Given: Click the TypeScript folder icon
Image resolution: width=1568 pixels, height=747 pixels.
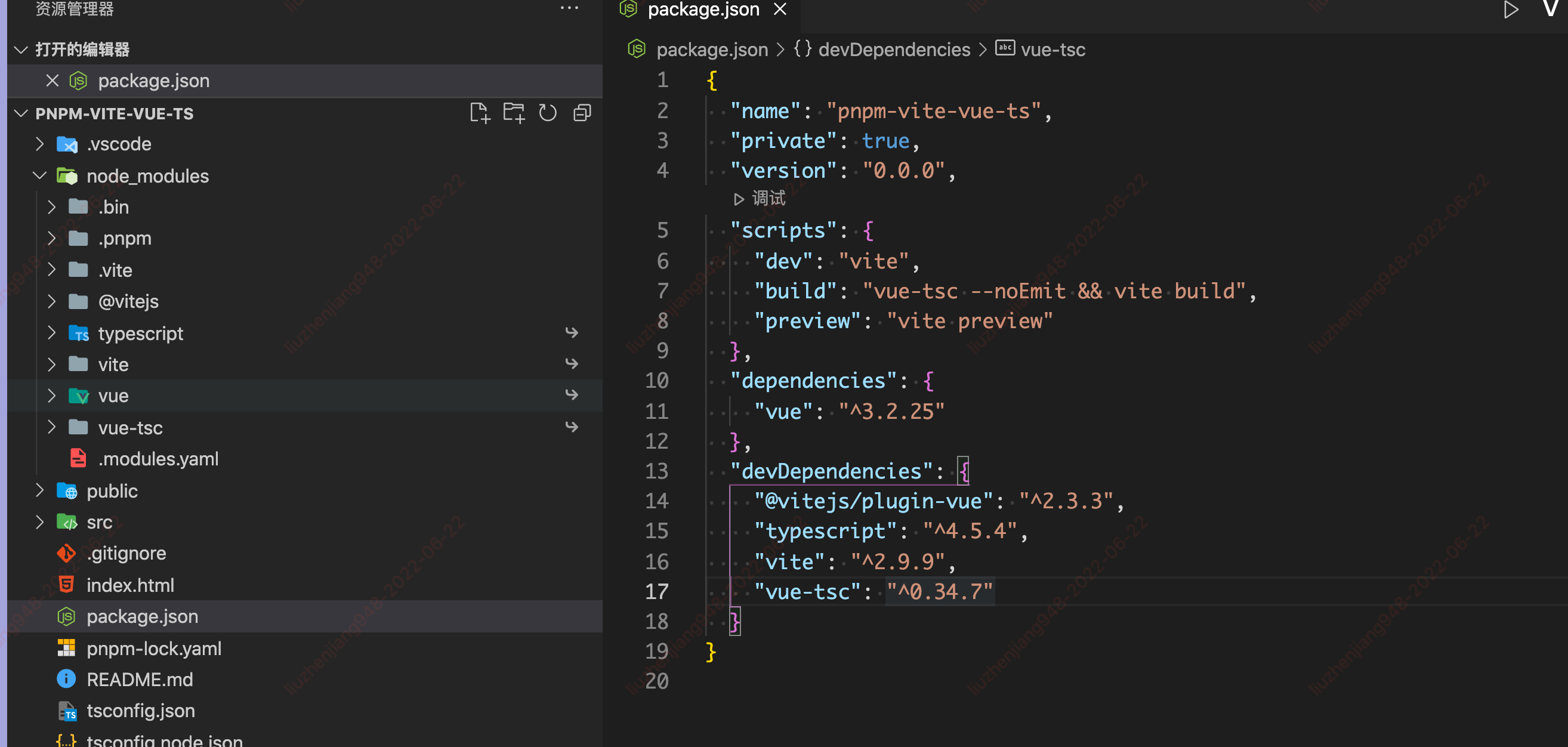Looking at the screenshot, I should coord(79,333).
